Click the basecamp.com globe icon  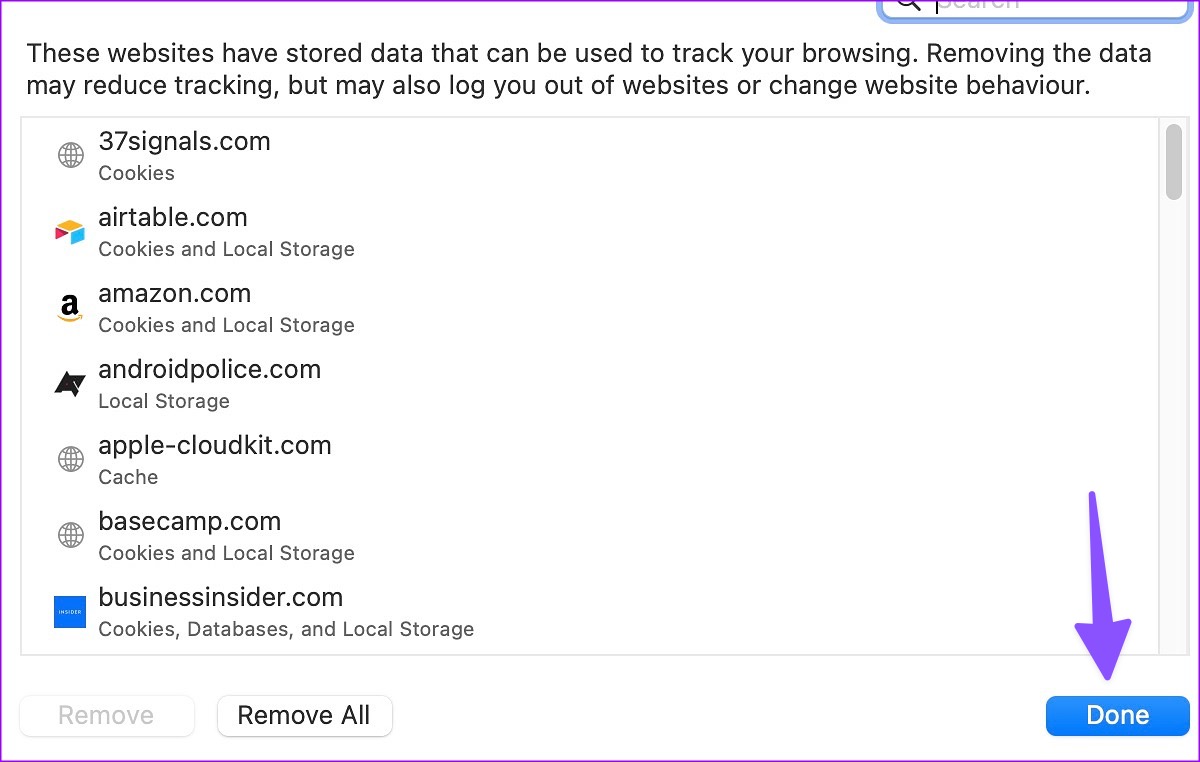(x=70, y=536)
